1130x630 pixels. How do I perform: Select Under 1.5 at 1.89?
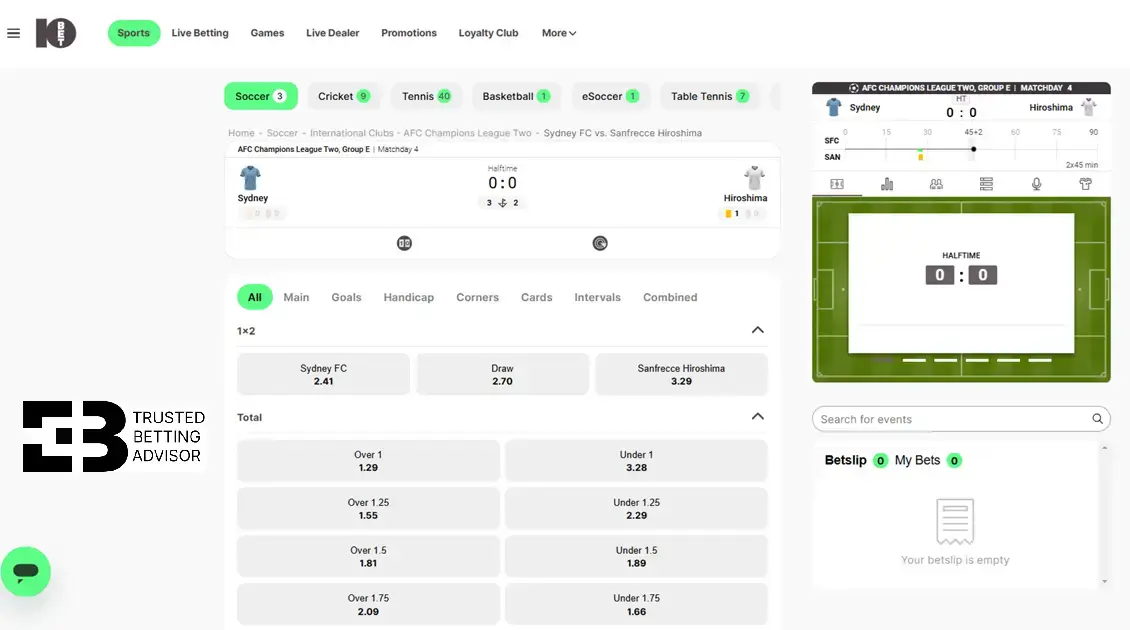[636, 556]
